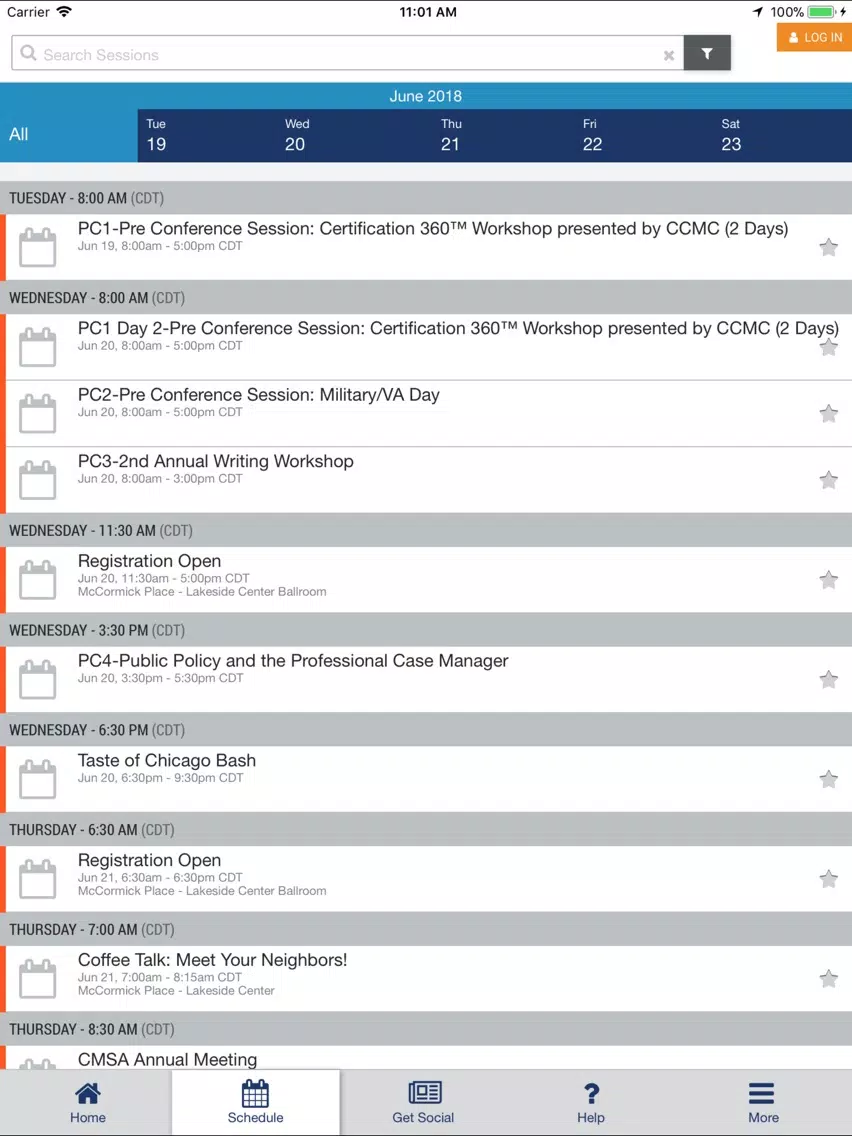Open PC3-2nd Annual Writing Workshop
This screenshot has height=1136, width=852.
pyautogui.click(x=216, y=462)
